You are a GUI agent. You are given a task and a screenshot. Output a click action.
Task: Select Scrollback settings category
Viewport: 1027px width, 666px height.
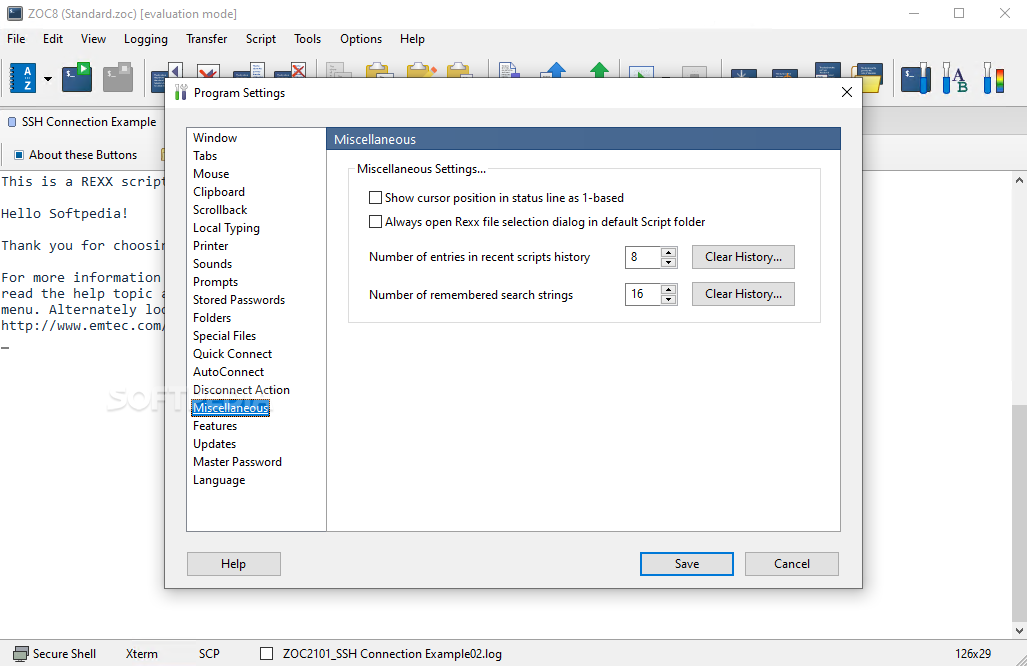(x=220, y=210)
